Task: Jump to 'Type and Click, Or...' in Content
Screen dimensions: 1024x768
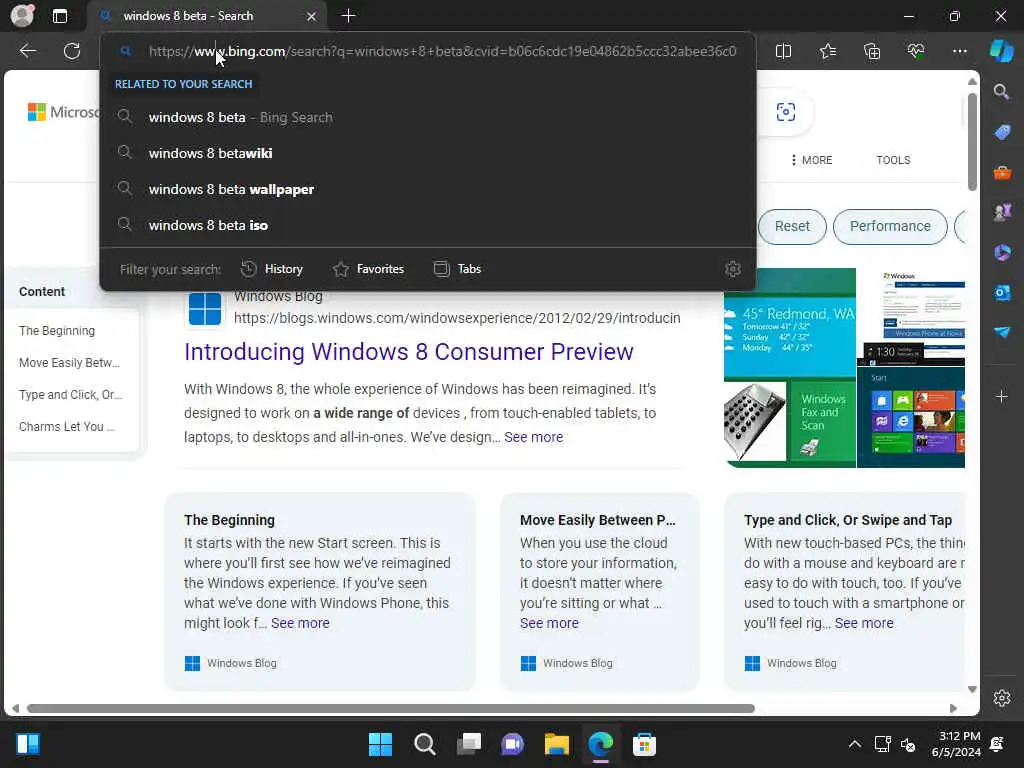Action: click(71, 394)
